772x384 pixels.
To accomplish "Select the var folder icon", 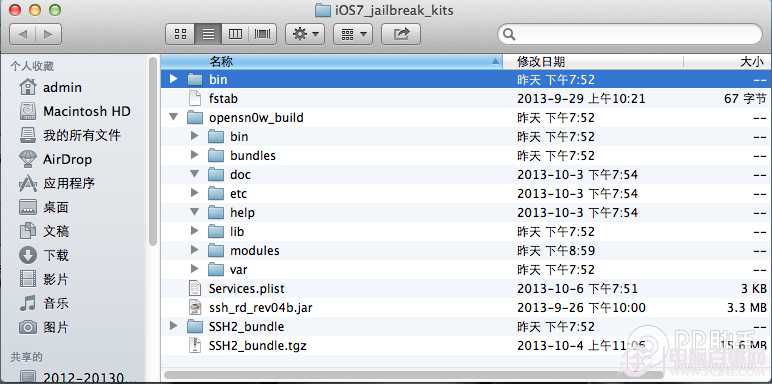I will 216,270.
